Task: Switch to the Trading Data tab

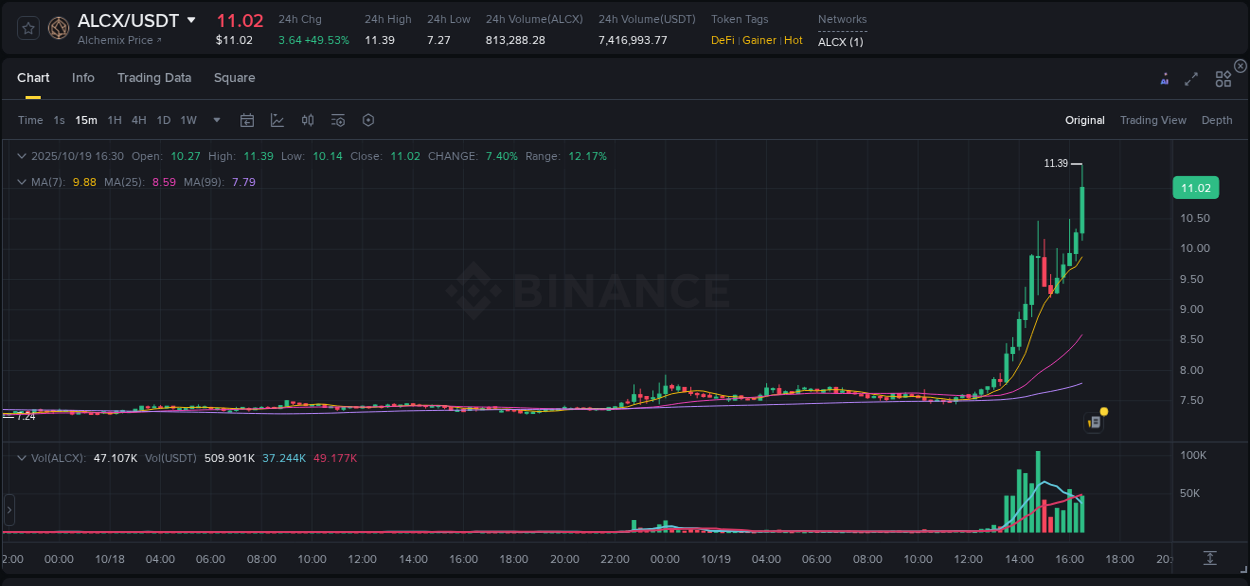Action: [x=155, y=77]
